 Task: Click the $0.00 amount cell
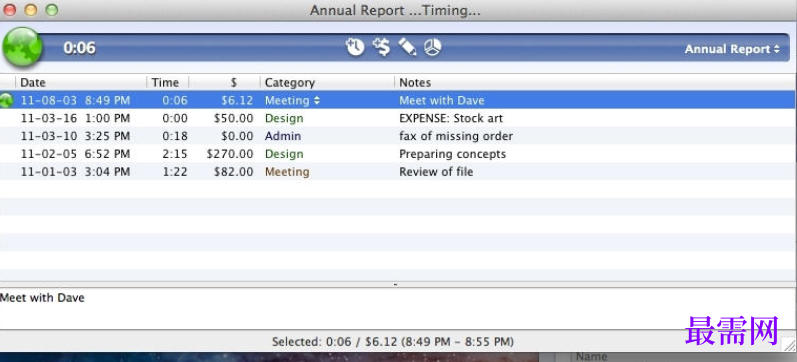click(x=237, y=136)
